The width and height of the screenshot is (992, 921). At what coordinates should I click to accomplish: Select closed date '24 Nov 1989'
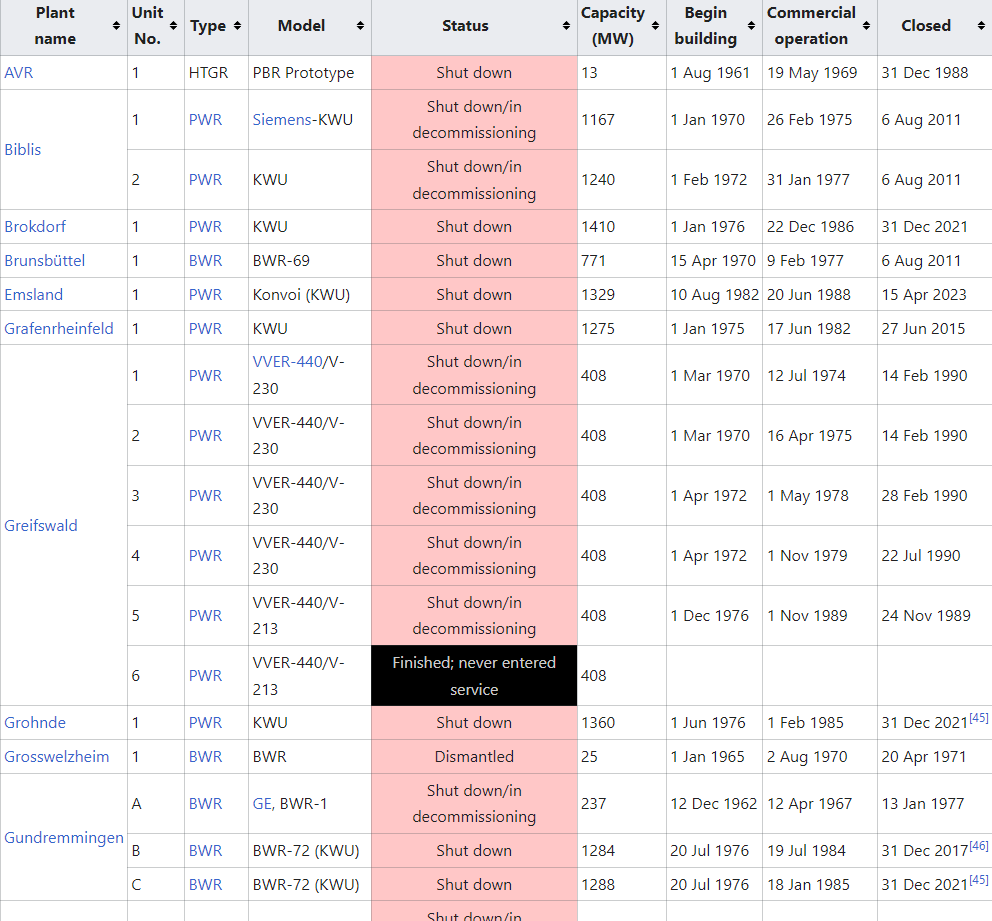pos(926,616)
